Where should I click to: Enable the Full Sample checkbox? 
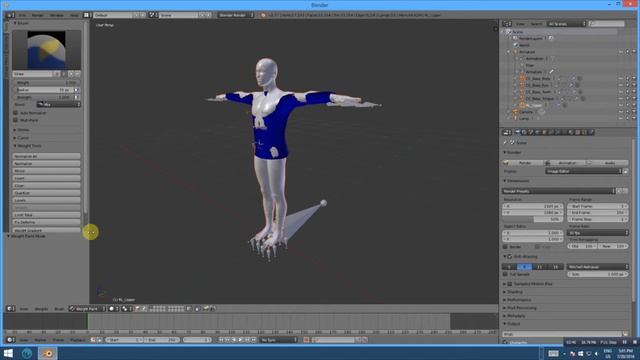click(505, 274)
